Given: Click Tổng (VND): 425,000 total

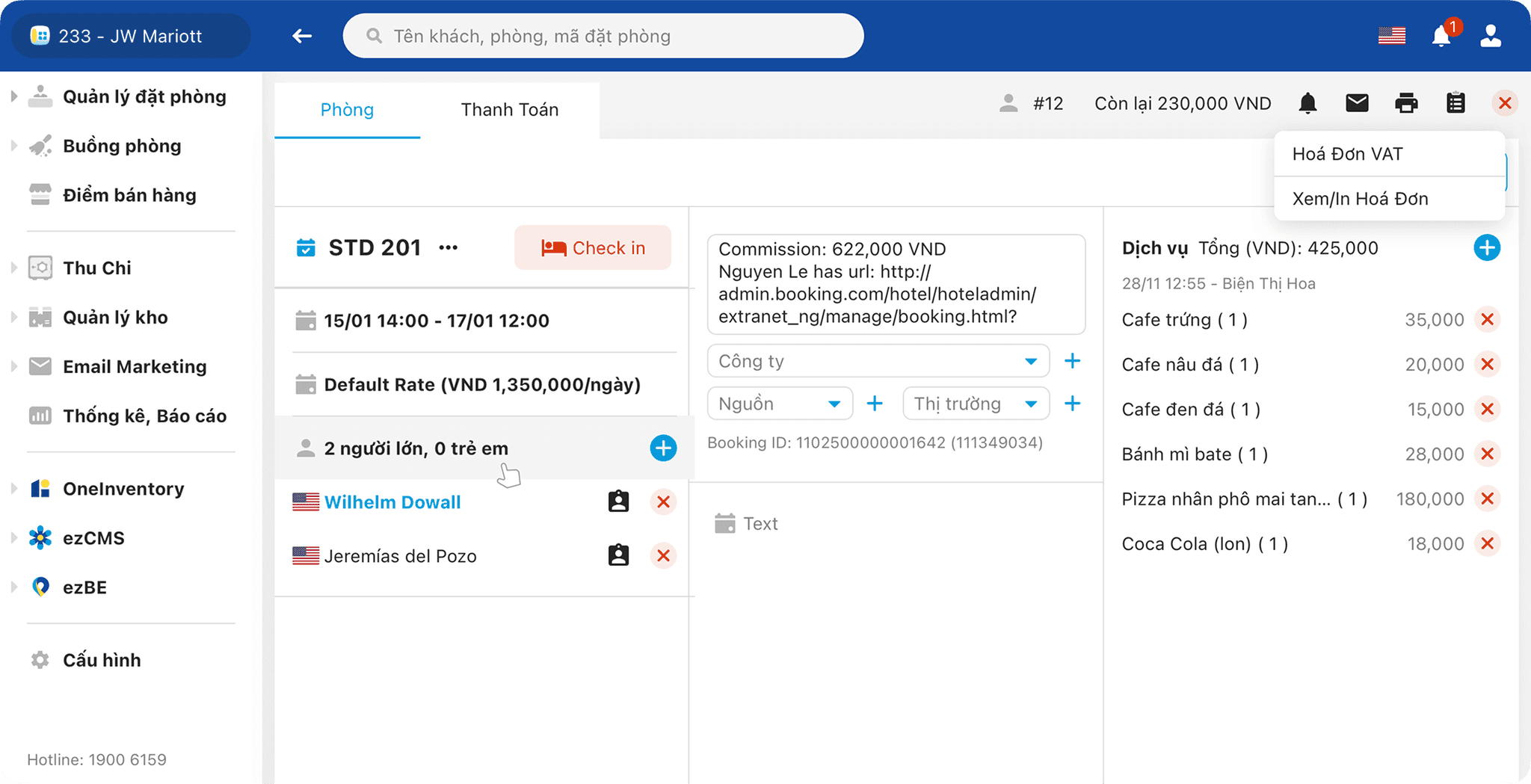Looking at the screenshot, I should [1288, 248].
